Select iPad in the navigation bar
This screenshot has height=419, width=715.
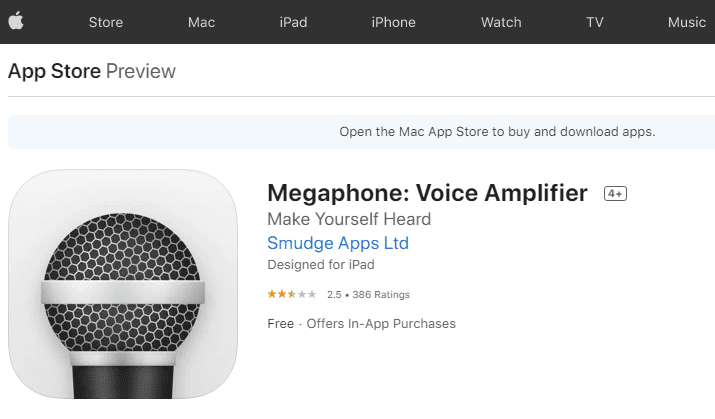click(x=293, y=22)
